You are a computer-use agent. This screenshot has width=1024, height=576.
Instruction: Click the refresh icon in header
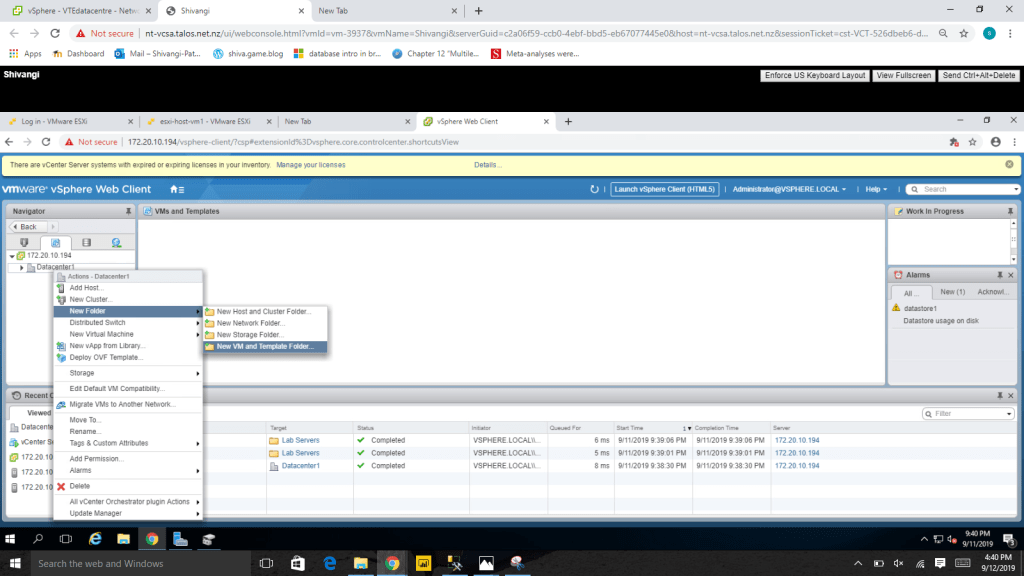595,189
